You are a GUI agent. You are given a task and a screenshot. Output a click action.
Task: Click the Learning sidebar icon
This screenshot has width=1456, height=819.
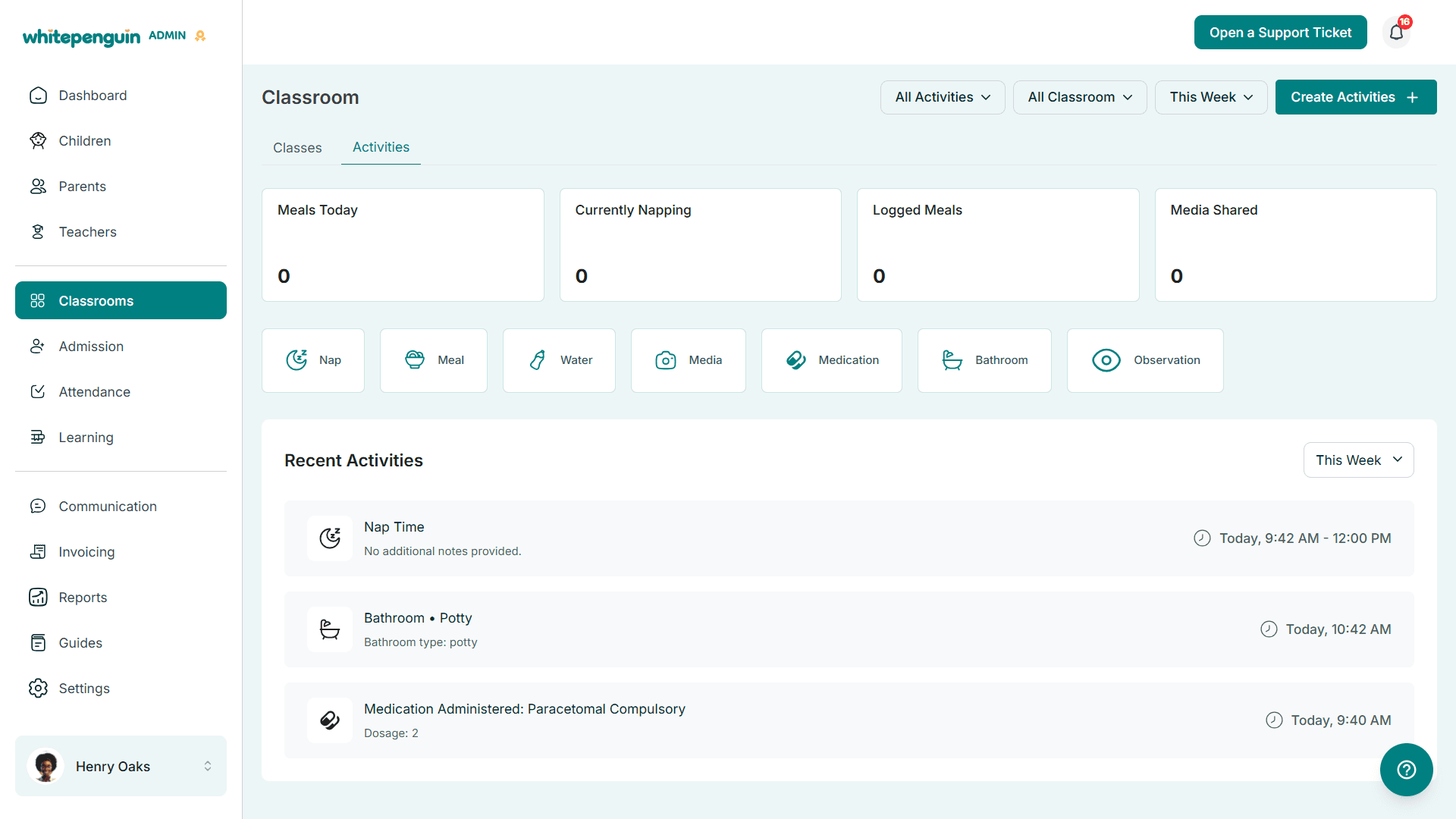(38, 438)
